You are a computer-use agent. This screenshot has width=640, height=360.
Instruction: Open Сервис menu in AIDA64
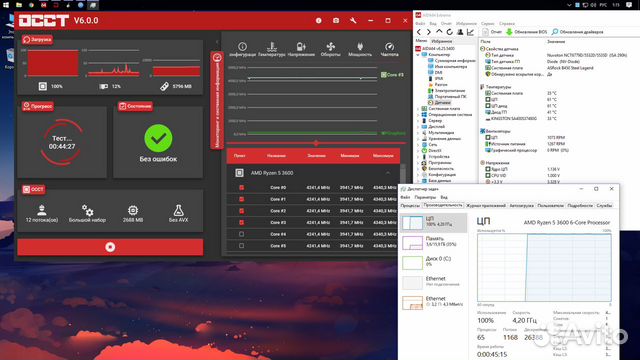pyautogui.click(x=487, y=24)
